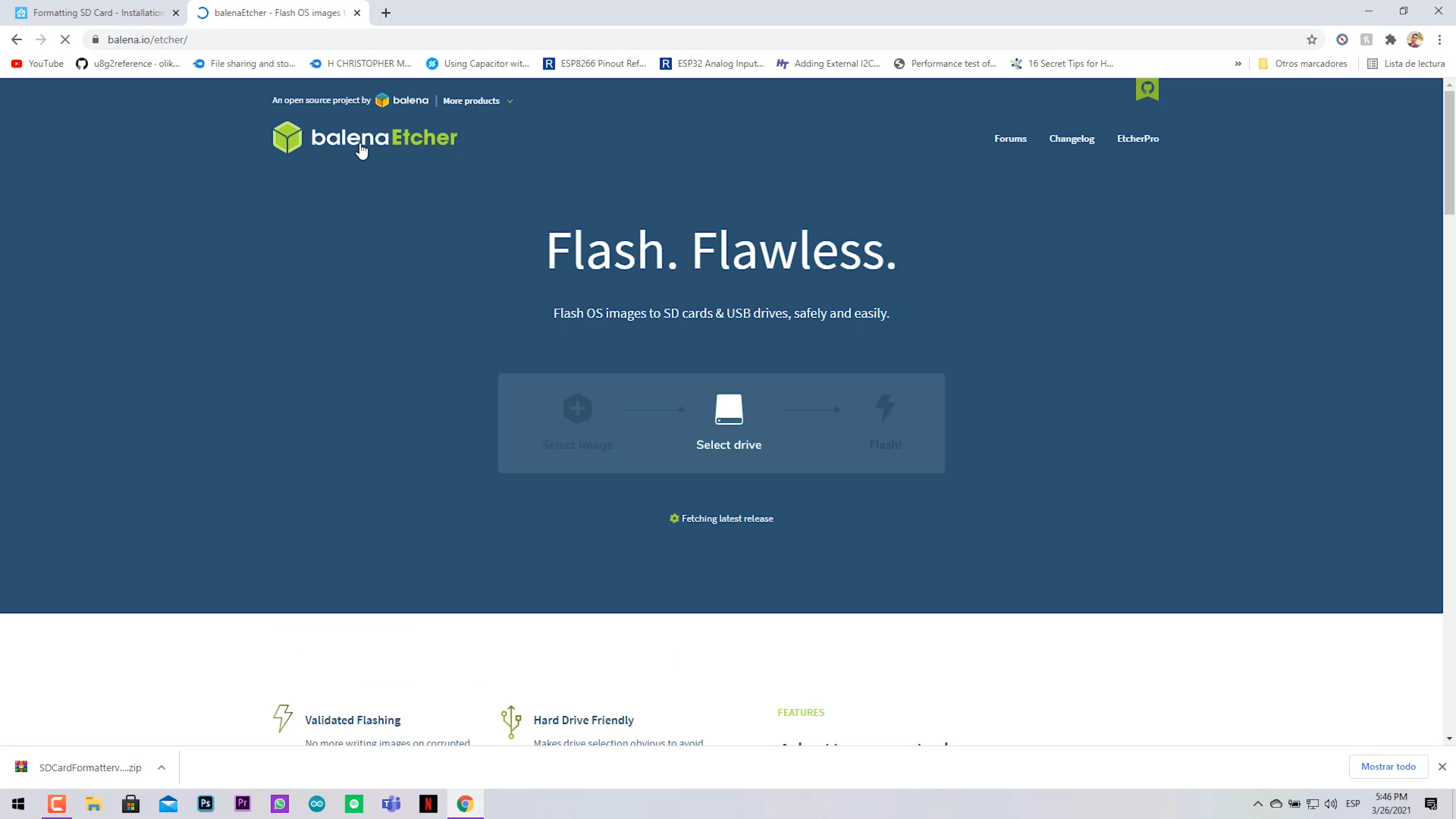Screen dimensions: 1456x819
Task: Open the Chrome extensions puzzle icon
Action: coord(1391,39)
